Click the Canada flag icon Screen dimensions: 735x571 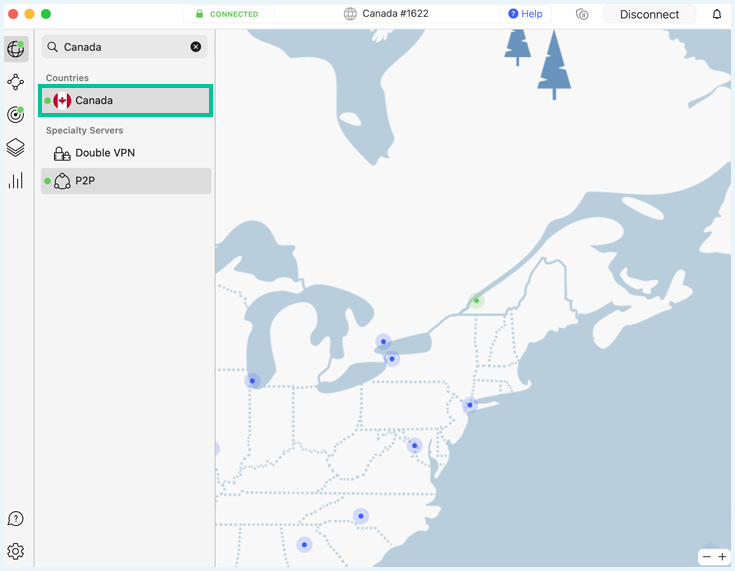click(62, 100)
